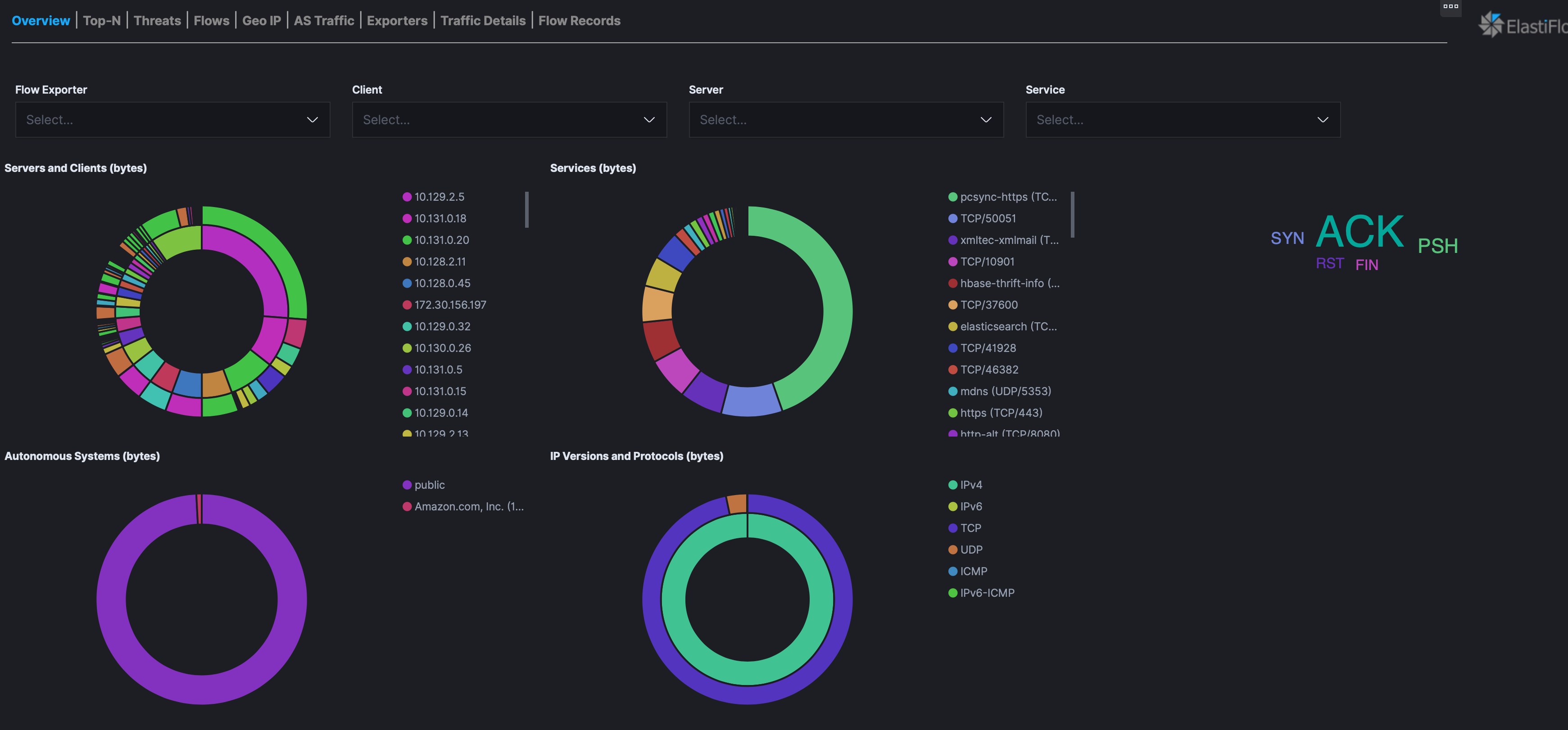This screenshot has width=1568, height=730.
Task: Toggle the public series in the legend
Action: 429,485
